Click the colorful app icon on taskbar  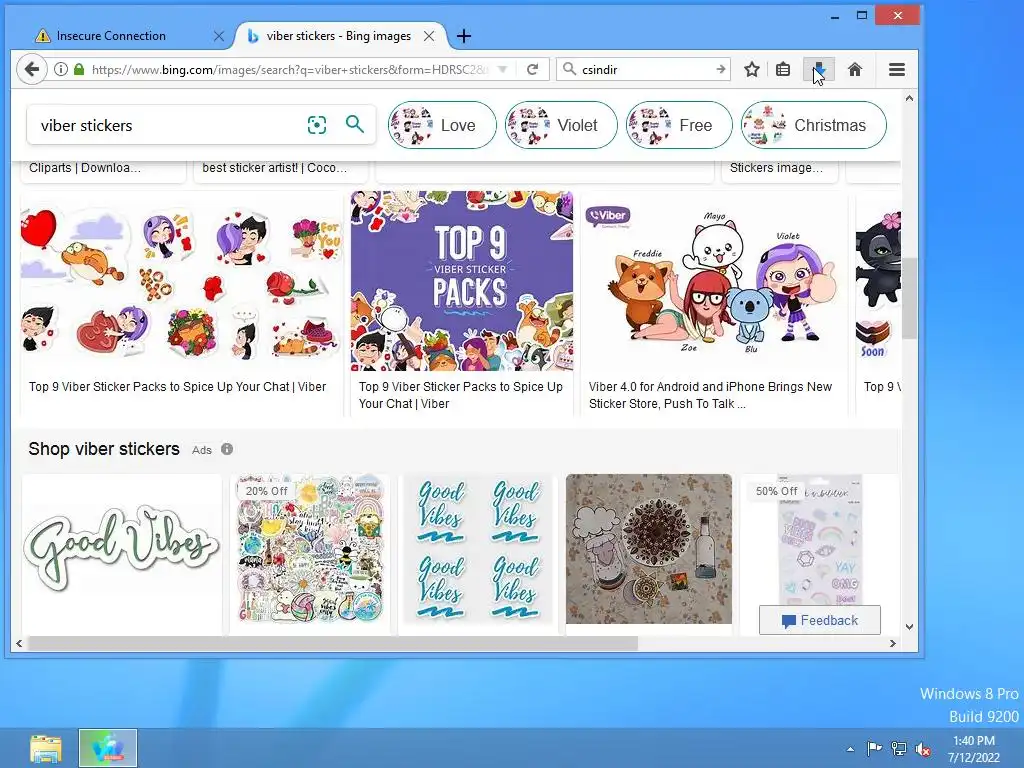pyautogui.click(x=108, y=748)
